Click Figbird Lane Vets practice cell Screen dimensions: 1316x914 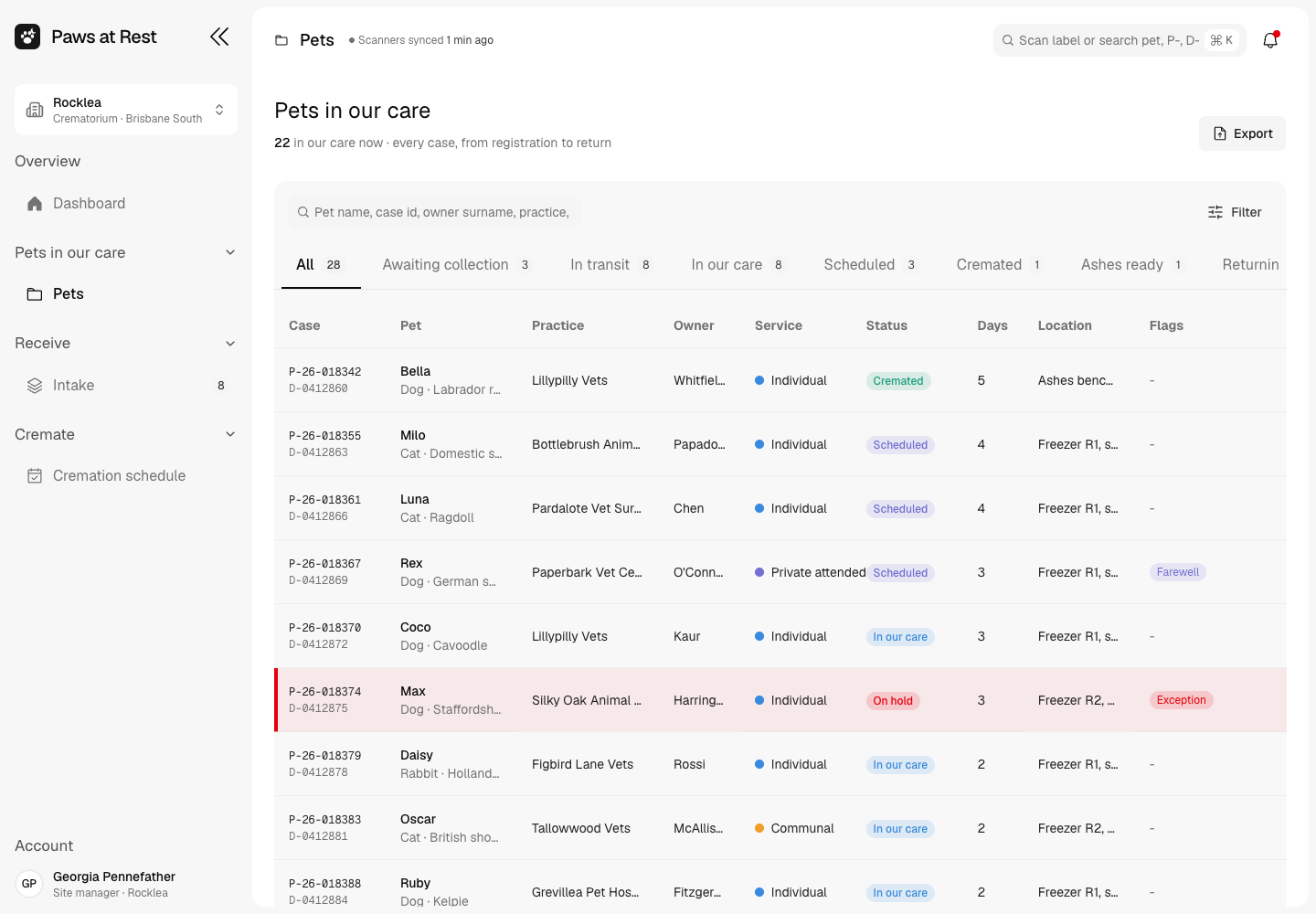pyautogui.click(x=582, y=764)
